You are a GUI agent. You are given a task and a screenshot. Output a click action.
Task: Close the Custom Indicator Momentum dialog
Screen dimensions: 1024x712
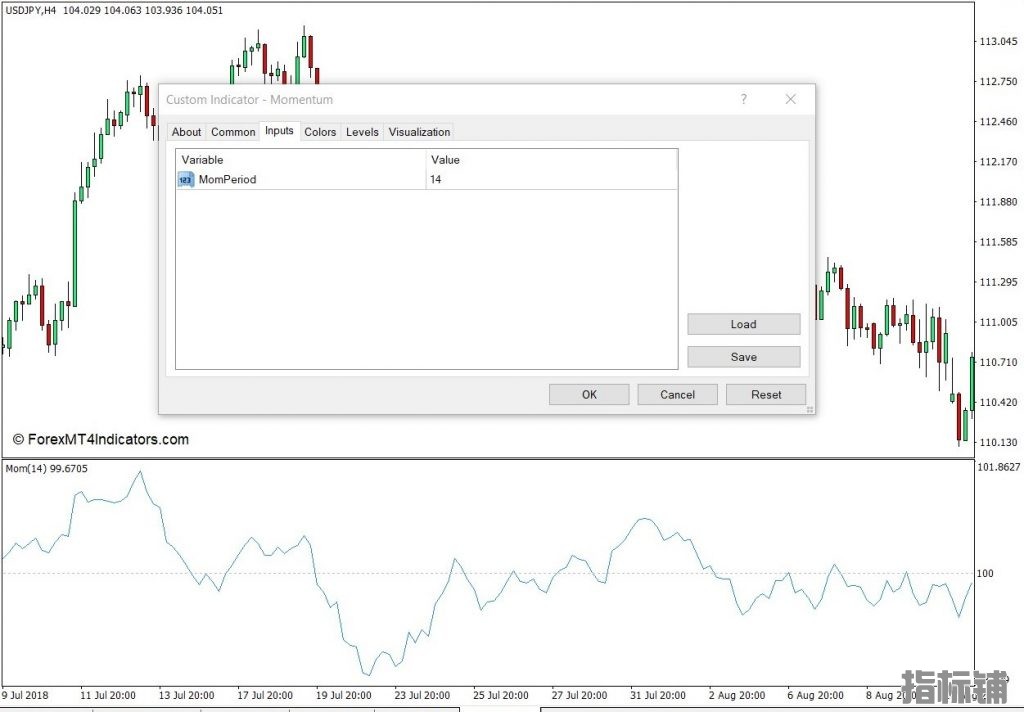790,99
